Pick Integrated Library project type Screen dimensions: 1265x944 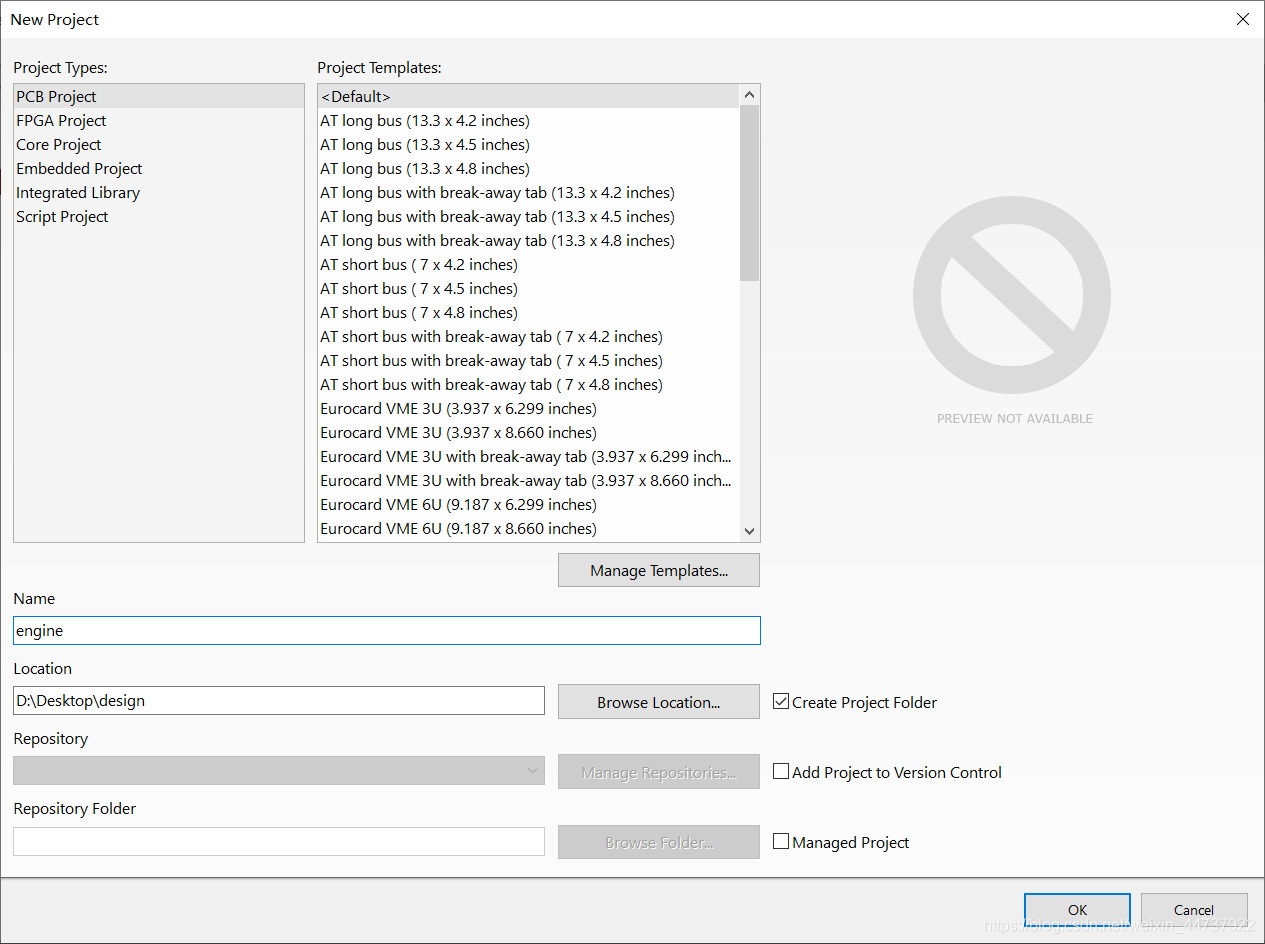78,193
